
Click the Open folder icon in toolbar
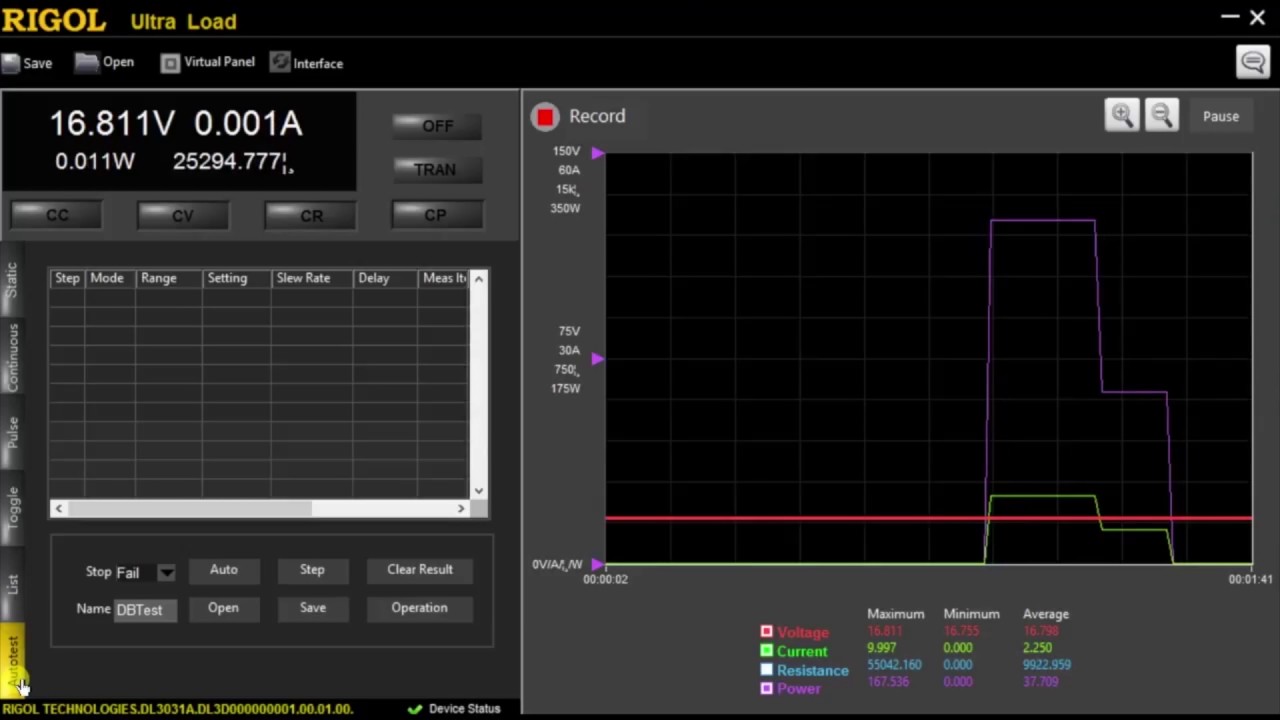[x=87, y=62]
